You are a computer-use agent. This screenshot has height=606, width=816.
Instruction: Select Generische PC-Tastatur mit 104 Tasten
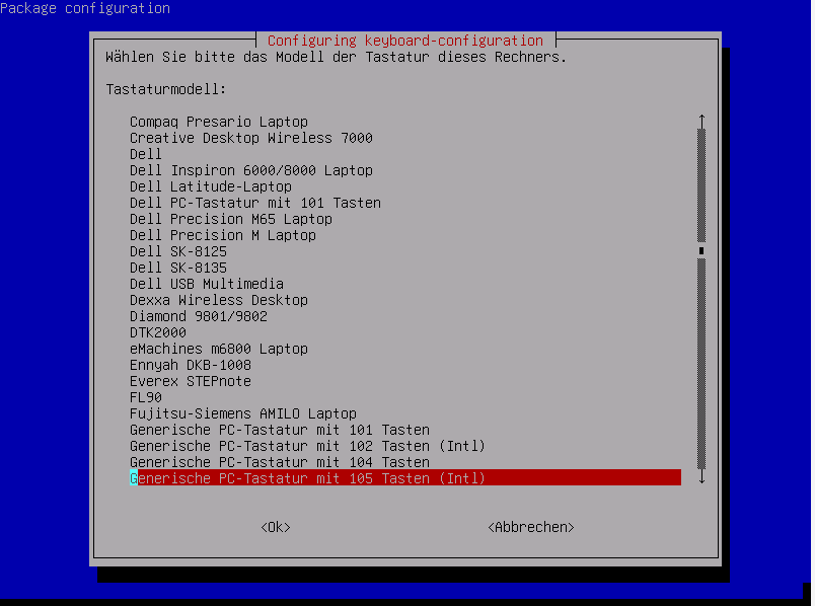[x=279, y=462]
